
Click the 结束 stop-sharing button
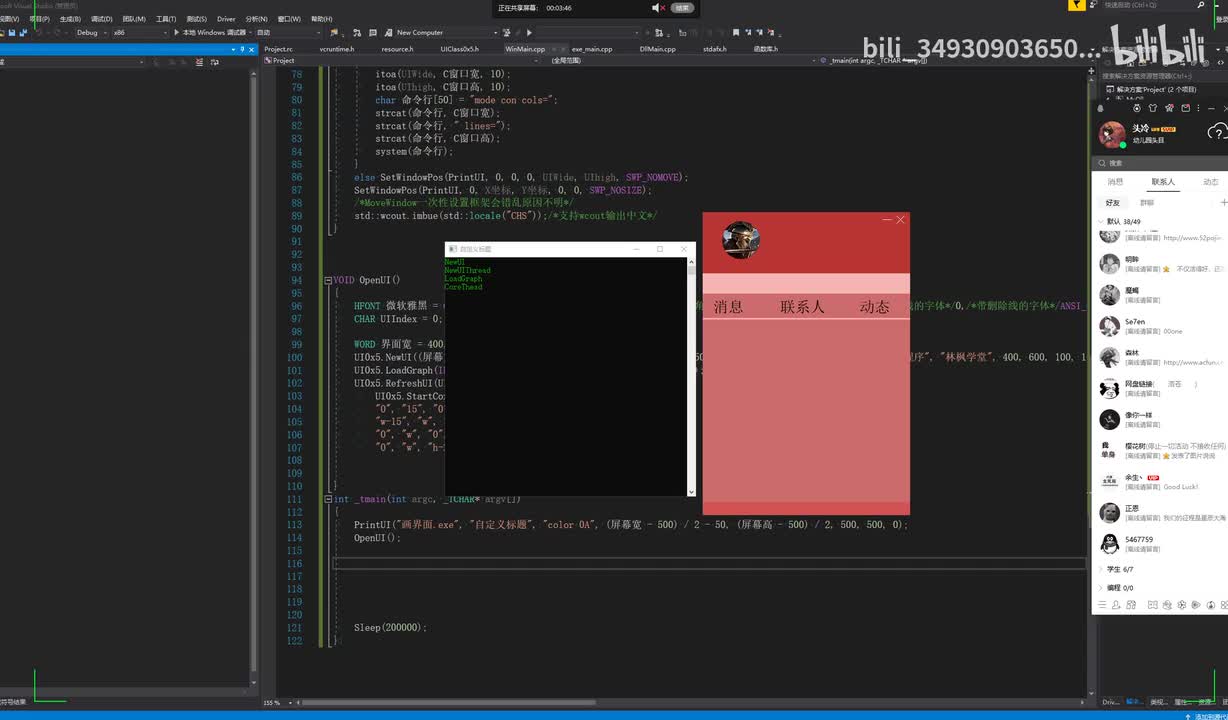681,8
